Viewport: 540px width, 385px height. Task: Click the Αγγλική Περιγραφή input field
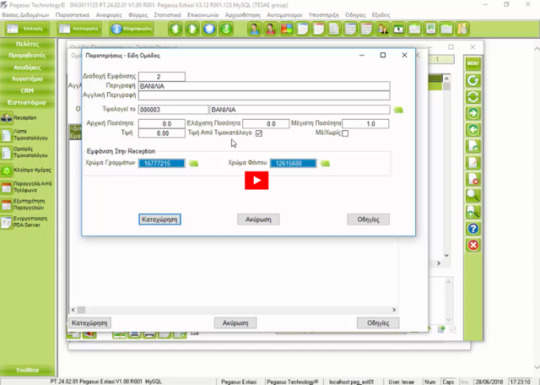point(264,95)
